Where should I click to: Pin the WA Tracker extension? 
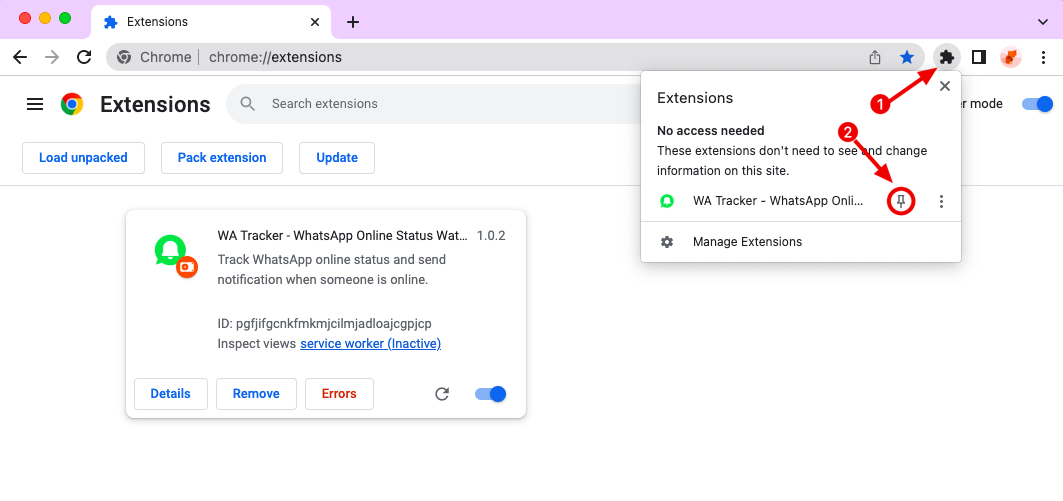click(x=901, y=201)
